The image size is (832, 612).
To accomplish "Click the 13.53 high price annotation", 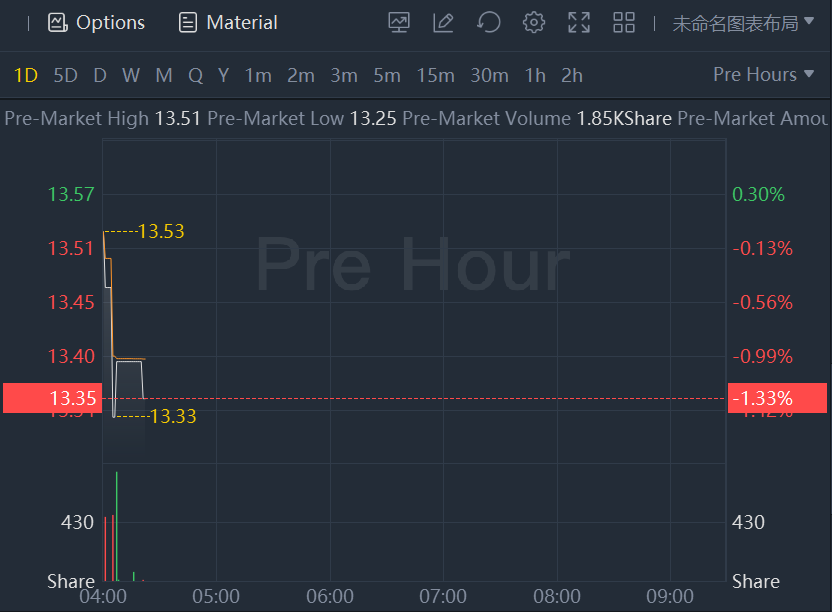I will 161,232.
